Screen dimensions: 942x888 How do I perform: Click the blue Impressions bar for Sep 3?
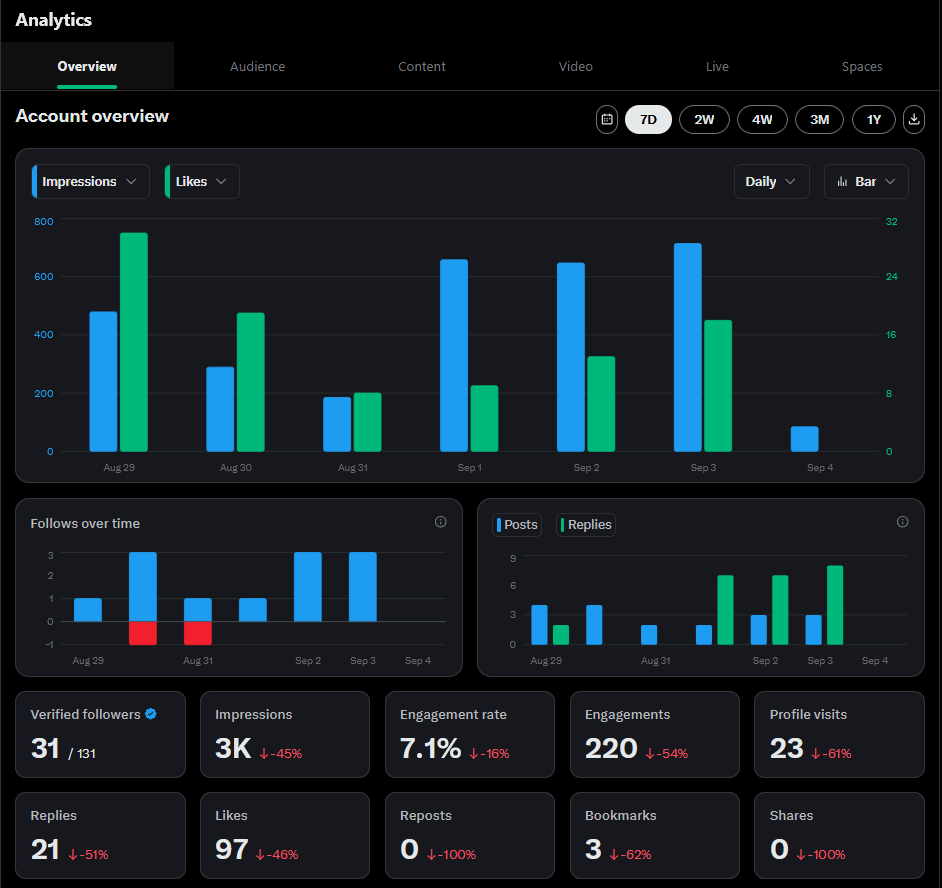[687, 347]
